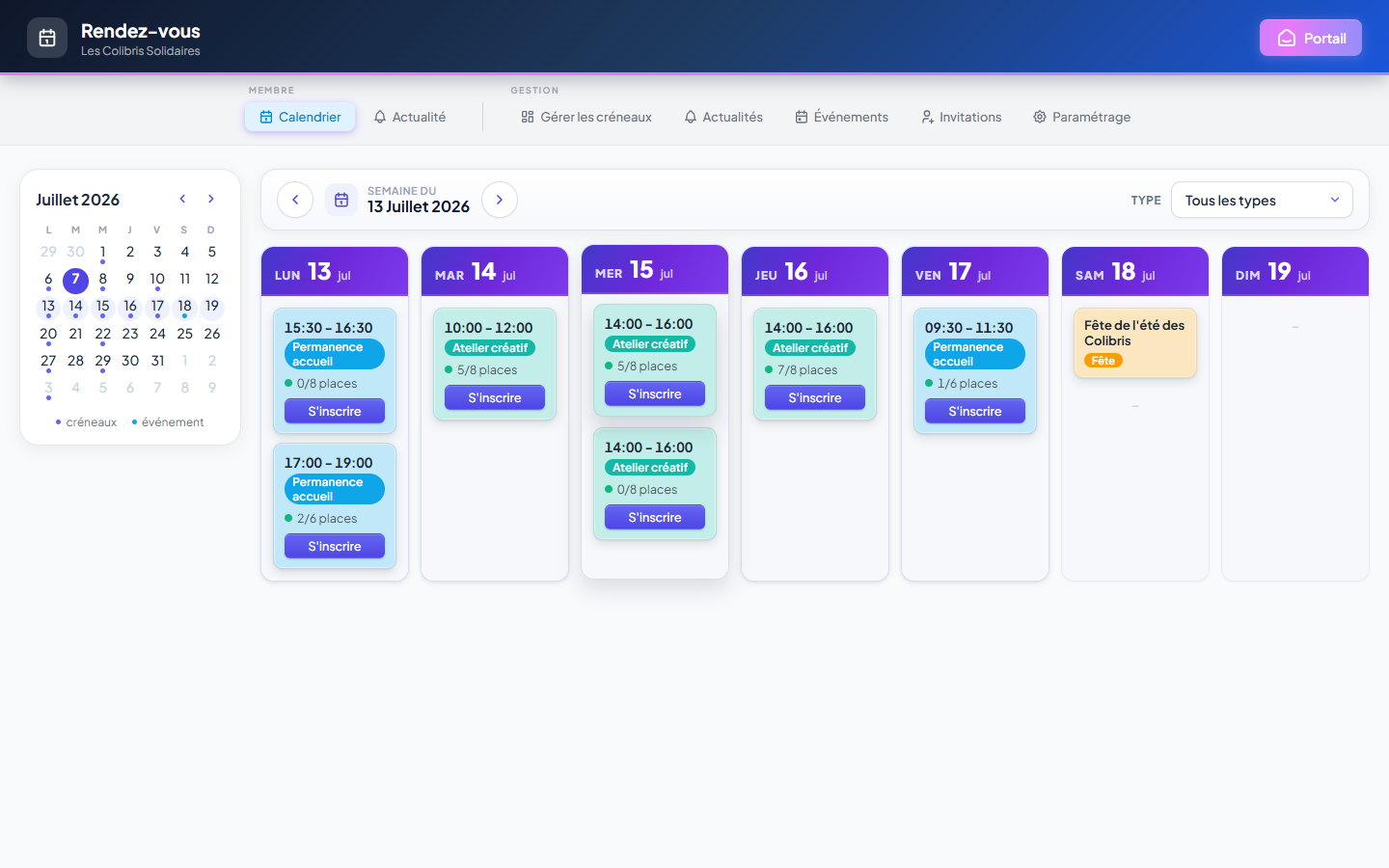Viewport: 1389px width, 868px height.
Task: Switch to the Calendrier tab
Action: 300,117
